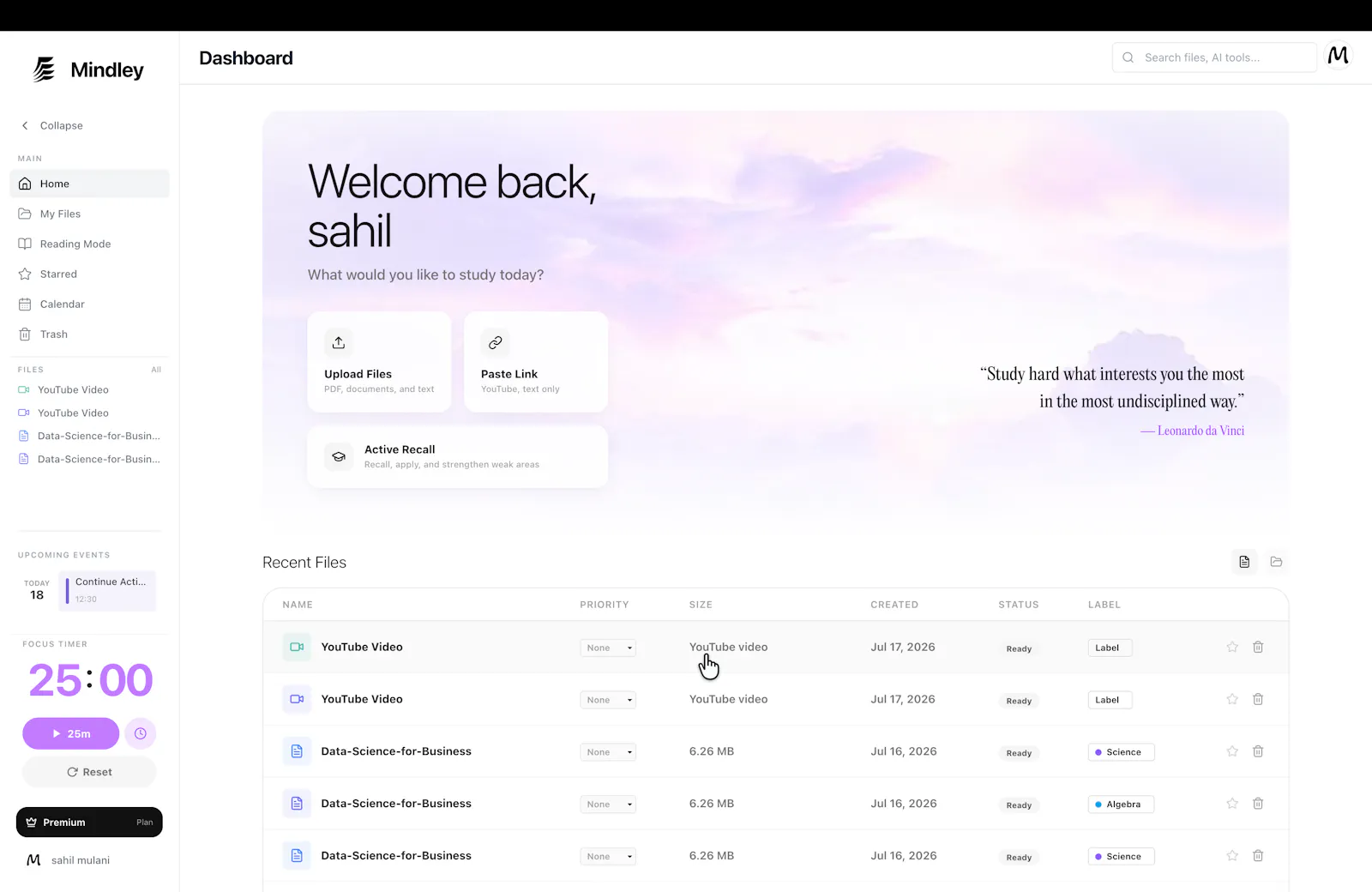Open the profile avatar in top bar
The image size is (1372, 892).
pyautogui.click(x=1338, y=57)
